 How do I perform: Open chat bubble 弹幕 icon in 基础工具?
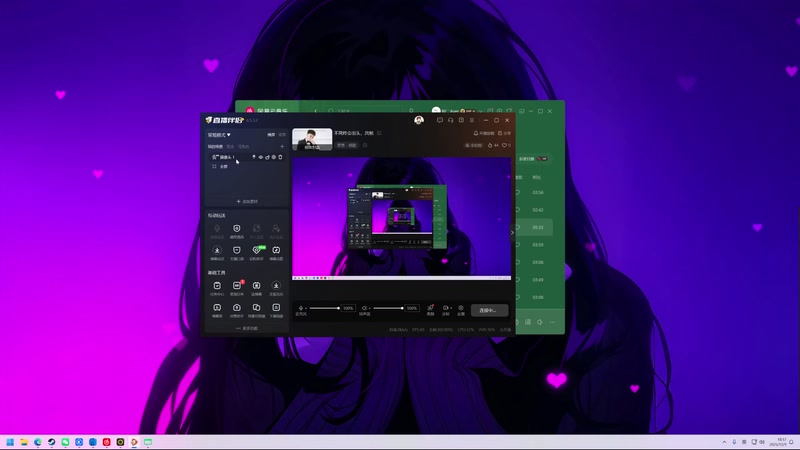click(x=217, y=310)
